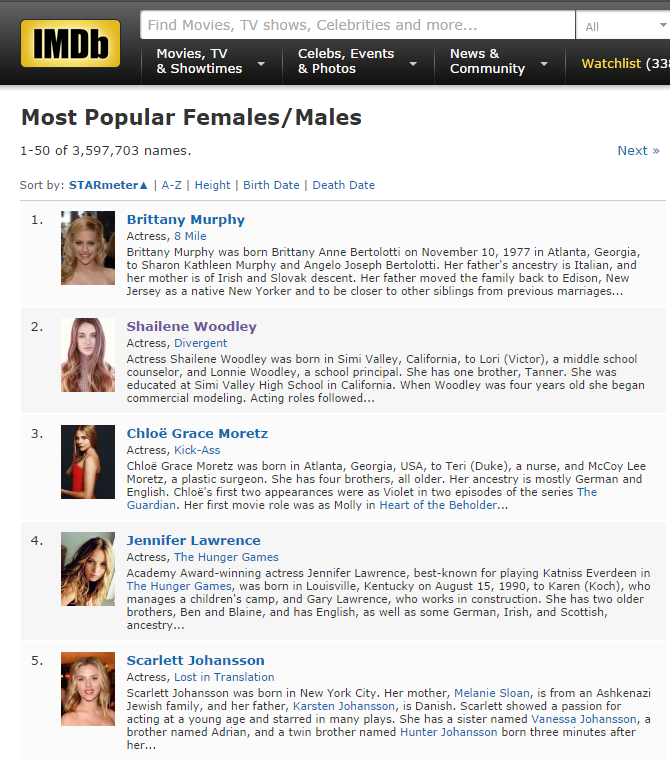Open Chloë Grace Moretz's name link
The width and height of the screenshot is (670, 762).
click(197, 433)
